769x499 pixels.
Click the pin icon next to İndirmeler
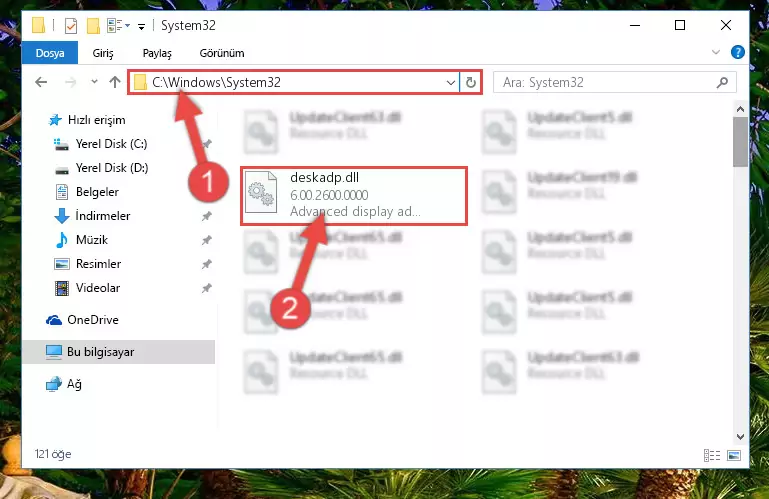pyautogui.click(x=207, y=216)
